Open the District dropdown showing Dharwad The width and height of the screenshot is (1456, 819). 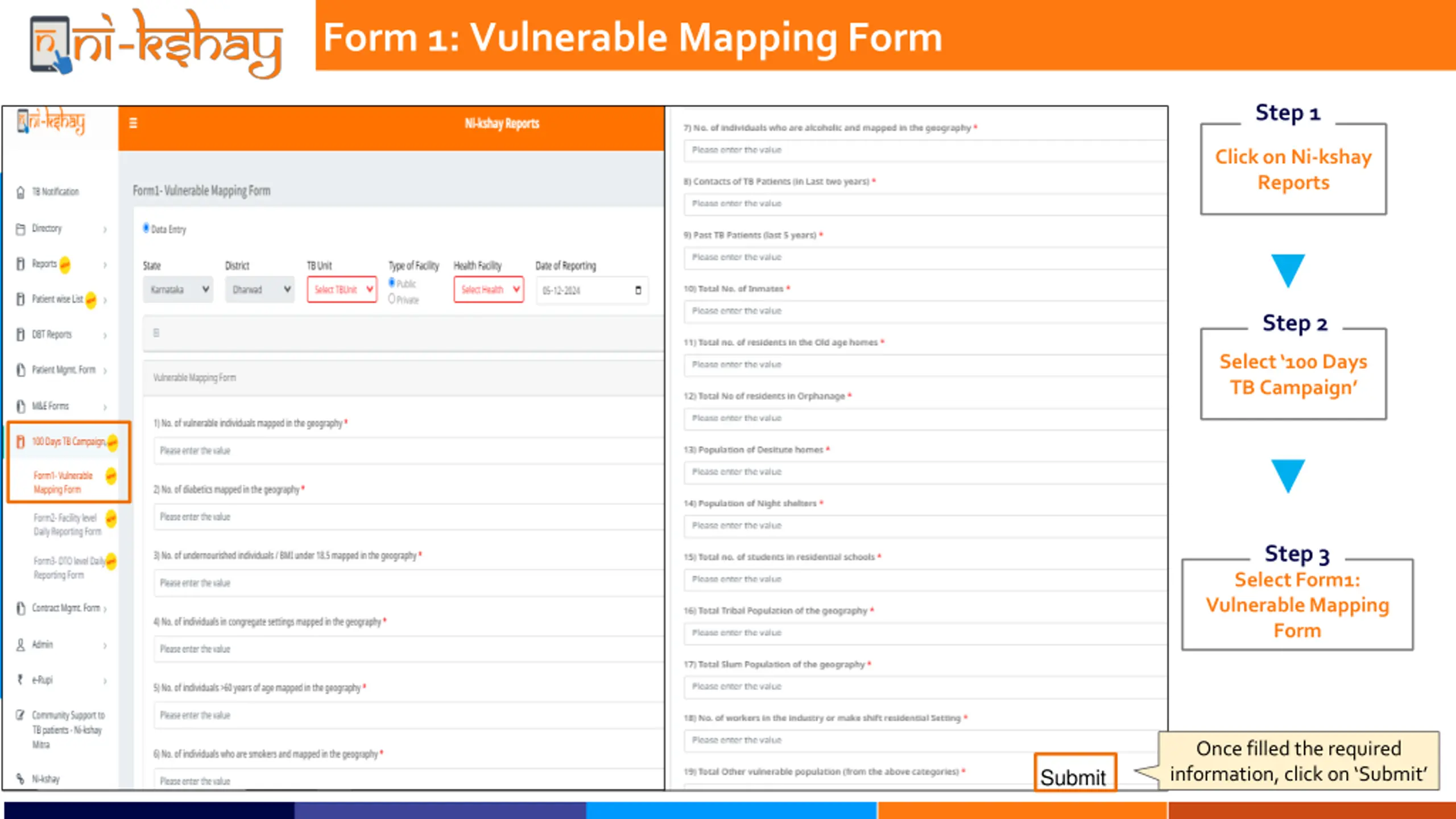(x=259, y=289)
